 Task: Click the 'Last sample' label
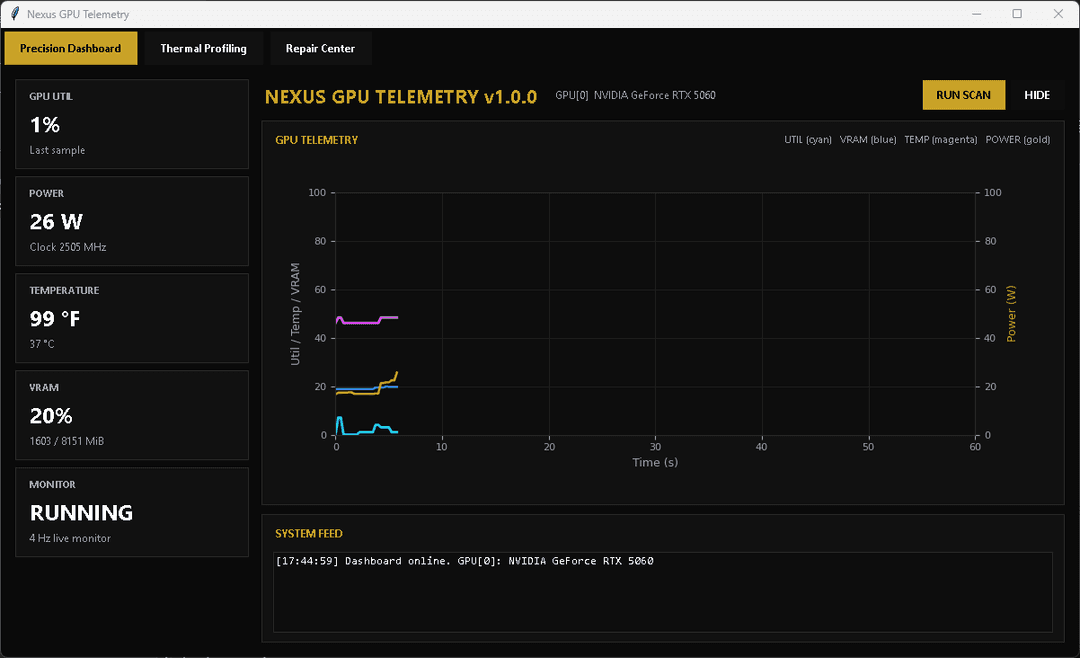click(57, 150)
